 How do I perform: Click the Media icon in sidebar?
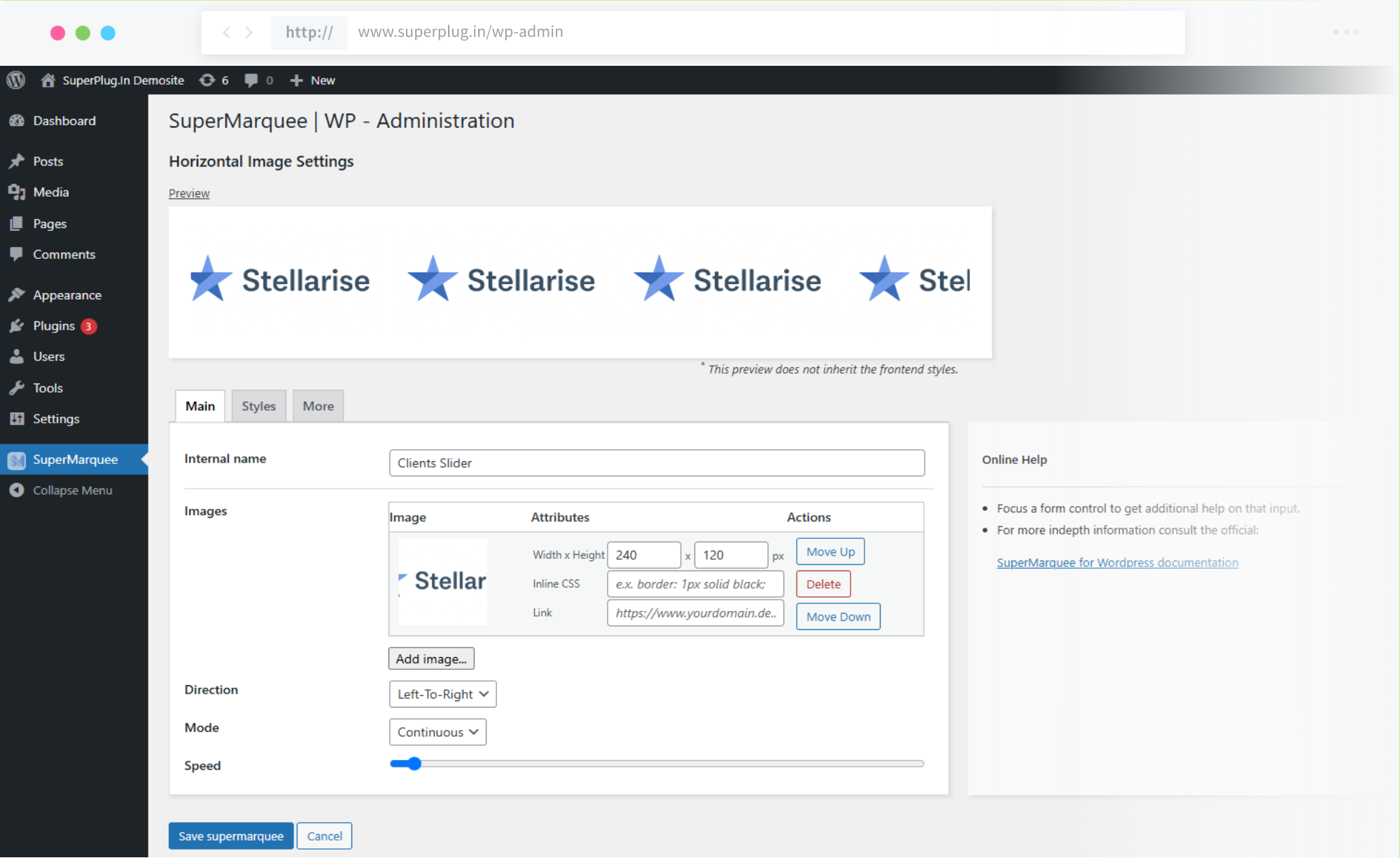[x=17, y=192]
